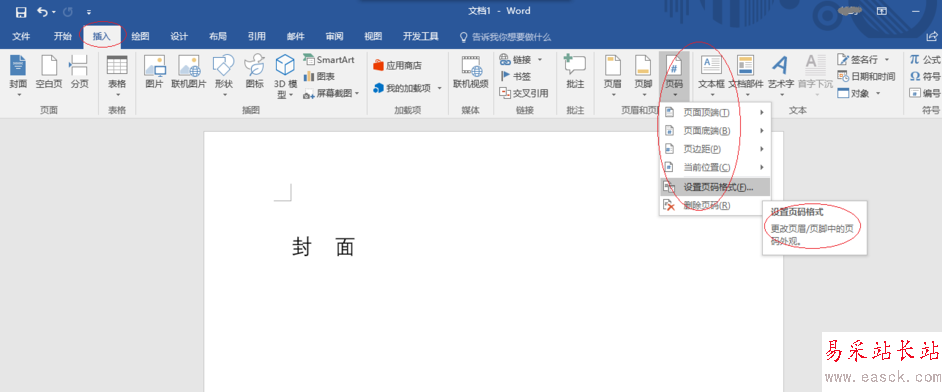Click the Redo icon in the quick access toolbar
Image resolution: width=942 pixels, height=392 pixels.
[68, 11]
